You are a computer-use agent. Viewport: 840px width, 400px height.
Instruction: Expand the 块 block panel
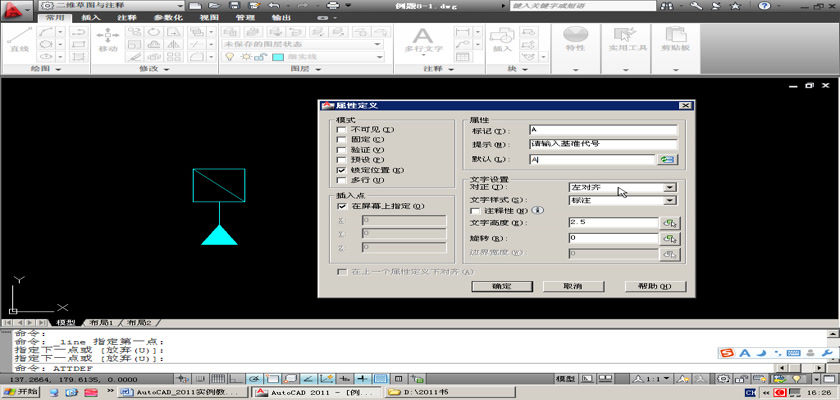click(518, 69)
